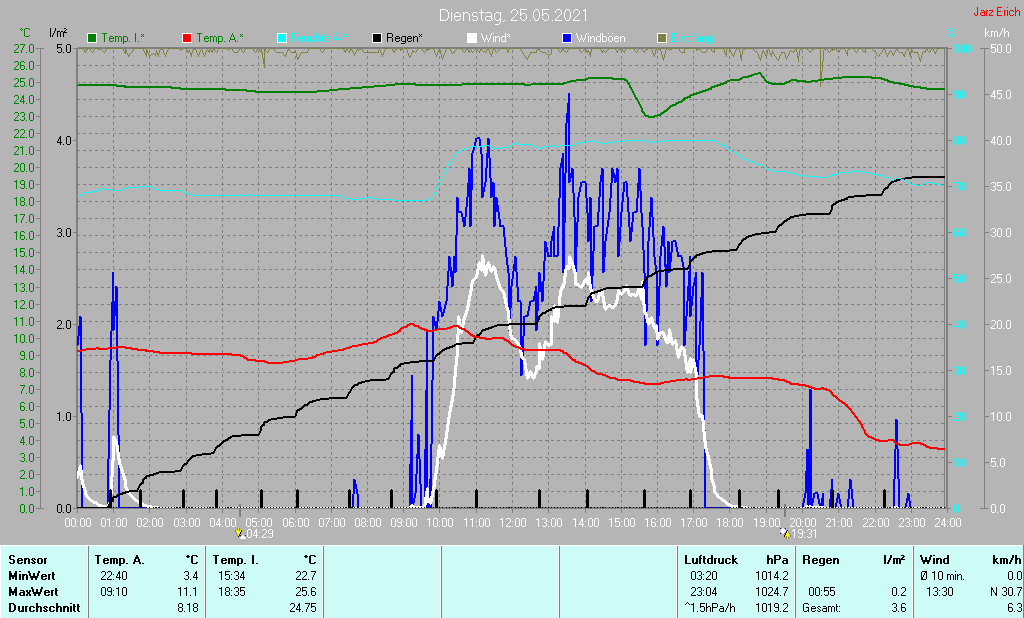Screen dimensions: 1024x618
Task: Click the '00:00' time axis label
Action: click(x=78, y=523)
